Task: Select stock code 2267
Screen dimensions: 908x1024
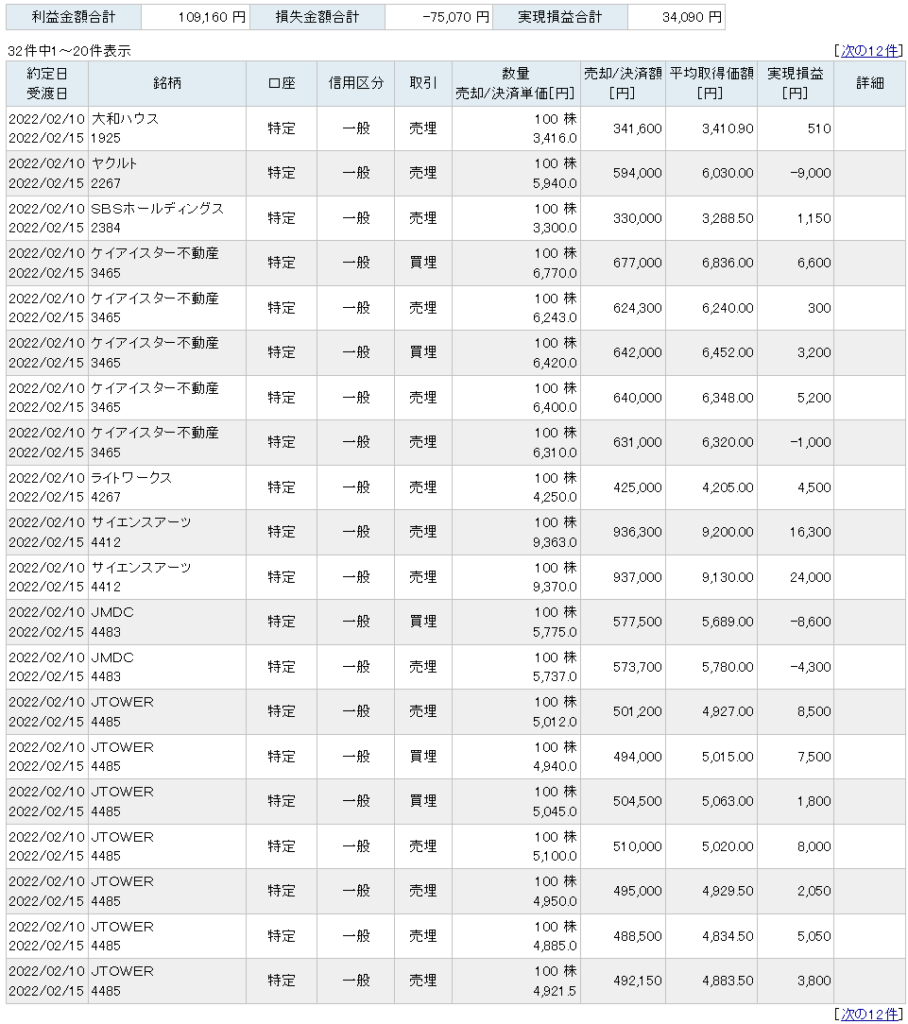Action: (106, 184)
